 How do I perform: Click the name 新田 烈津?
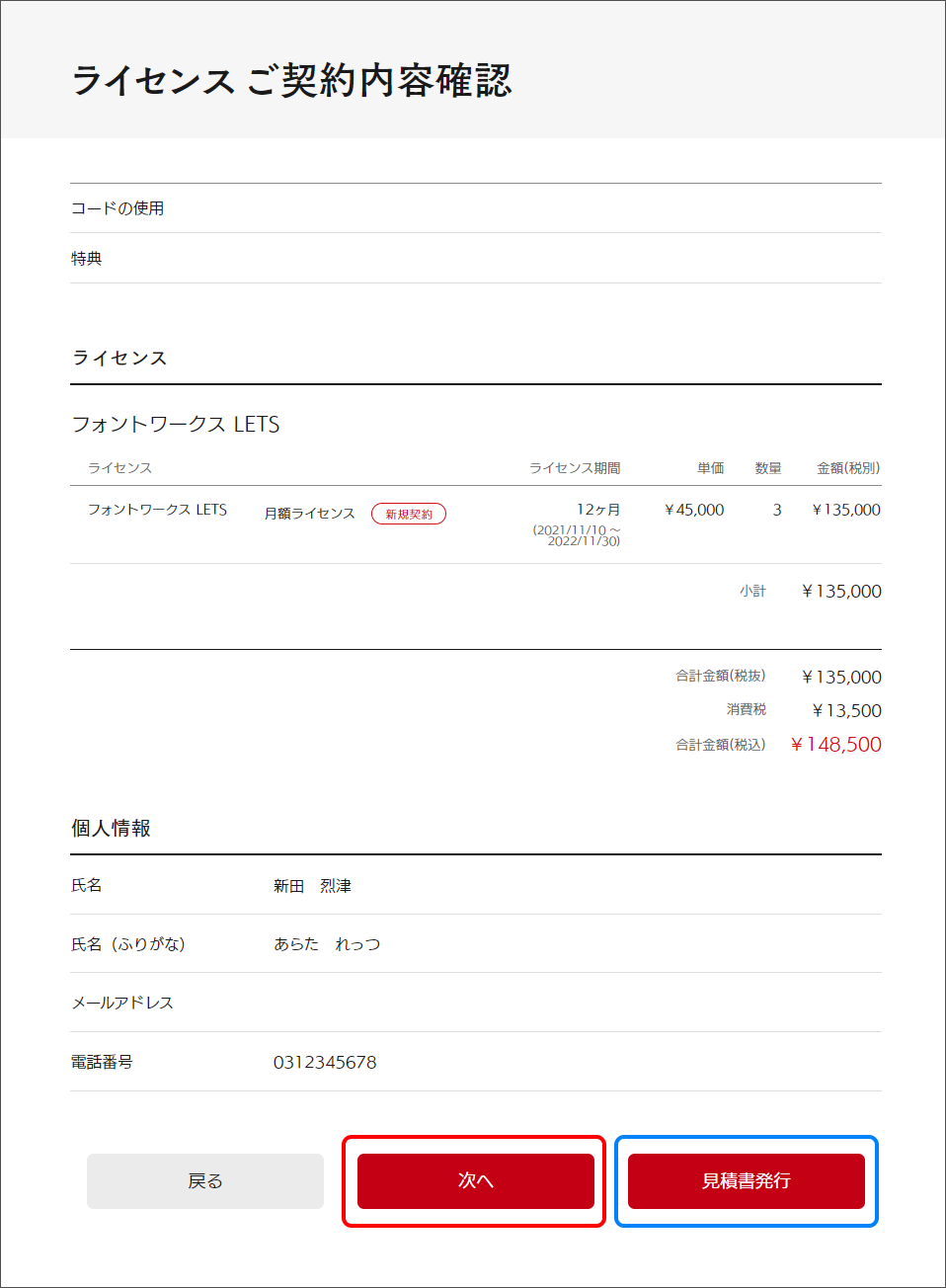pos(312,886)
